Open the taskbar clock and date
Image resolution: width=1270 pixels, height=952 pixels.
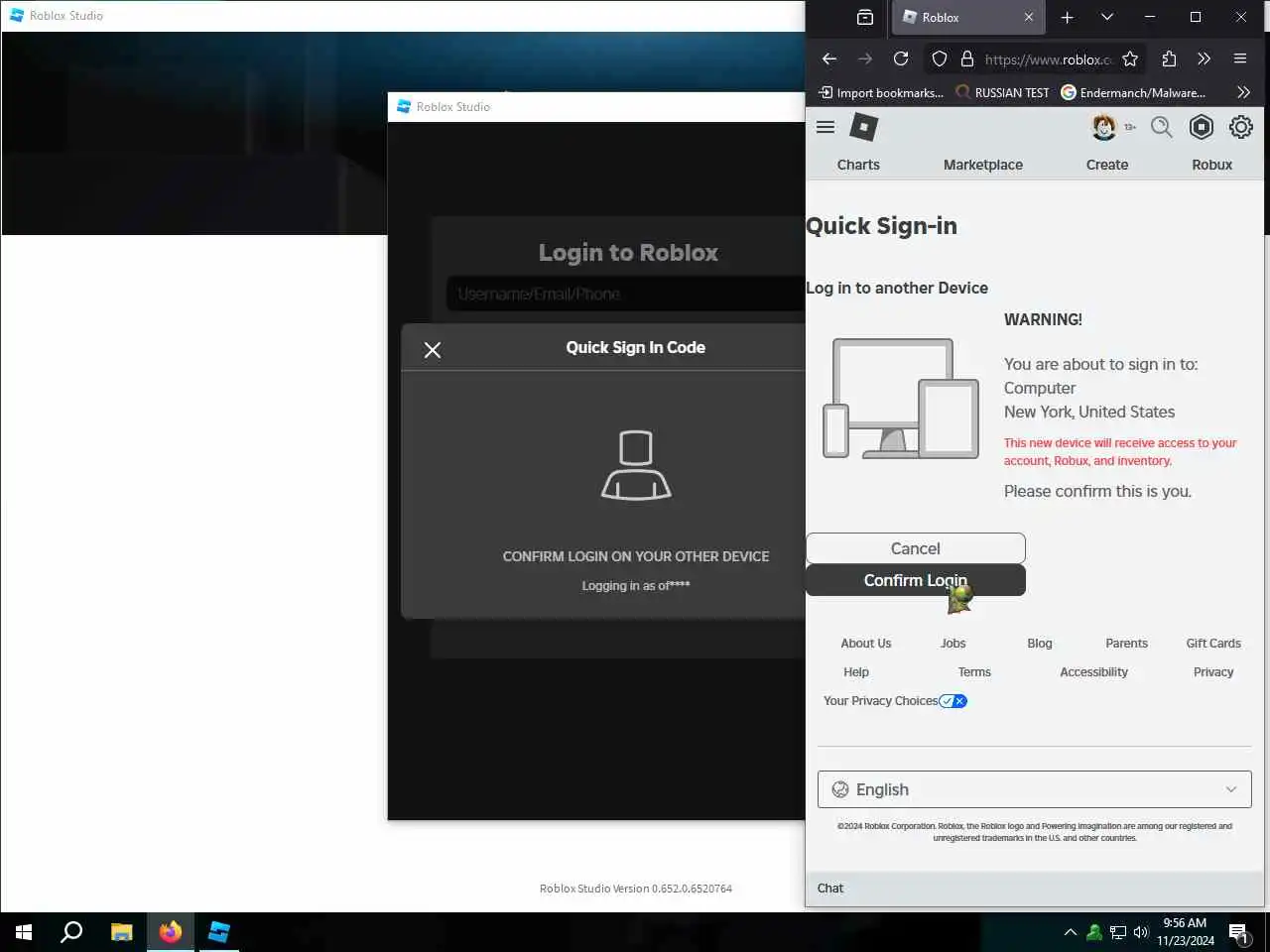[x=1185, y=932]
